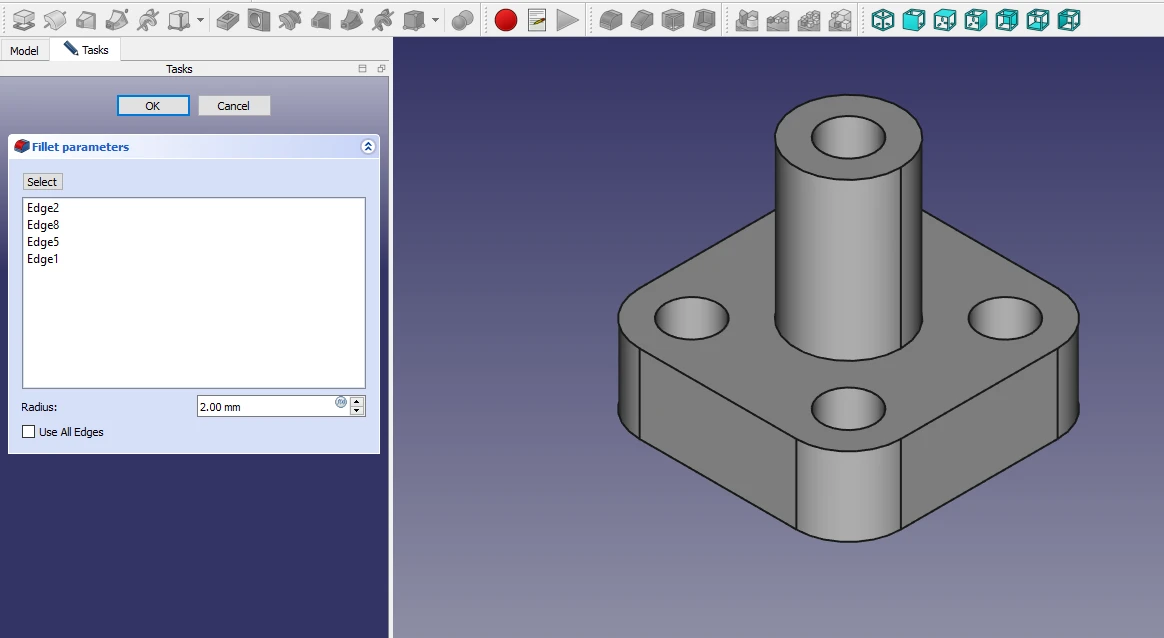The image size is (1164, 638).
Task: Collapse the Fillet parameters section
Action: click(x=368, y=147)
